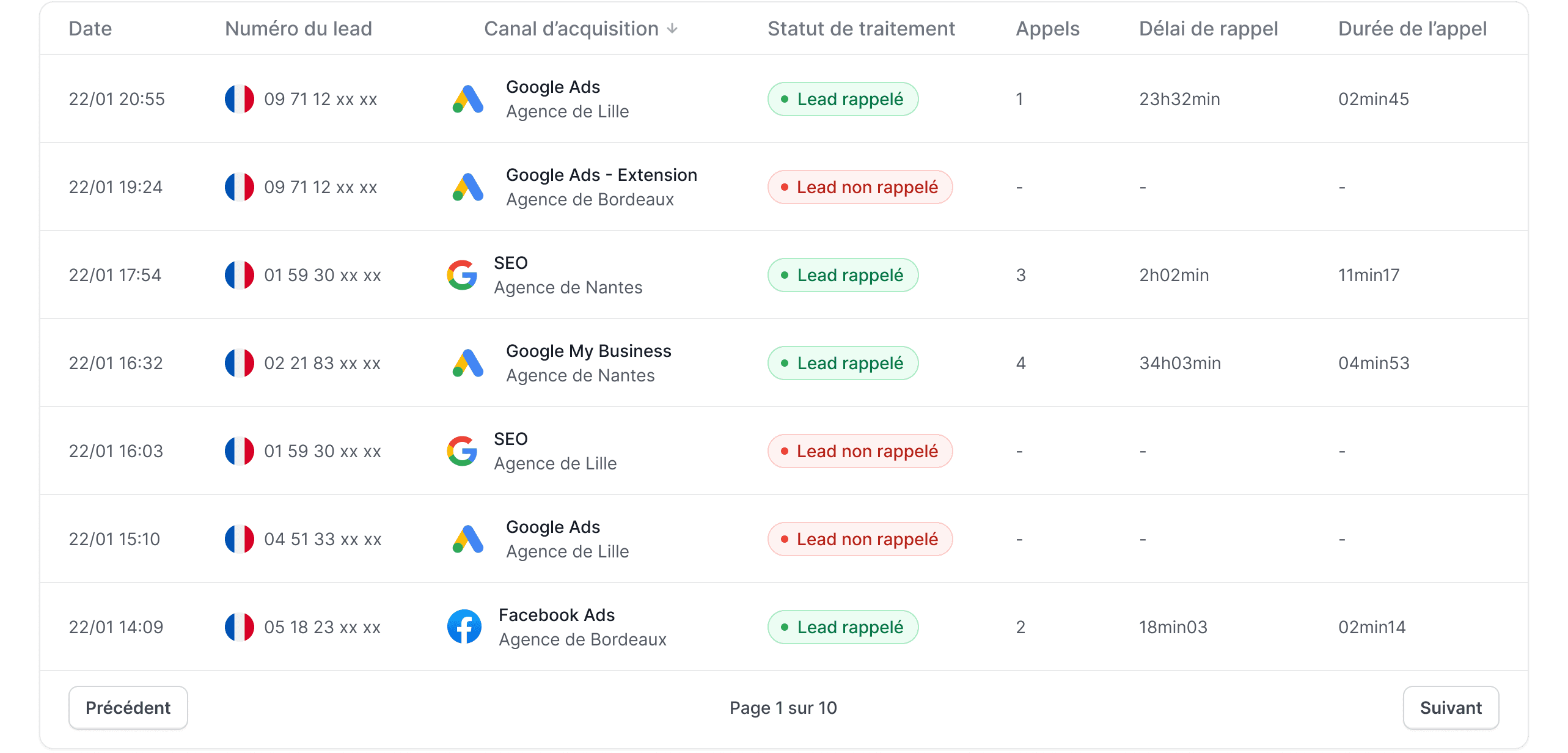Click the flag icon next to 02 21 83 xx xx
The width and height of the screenshot is (1568, 753).
[x=240, y=362]
